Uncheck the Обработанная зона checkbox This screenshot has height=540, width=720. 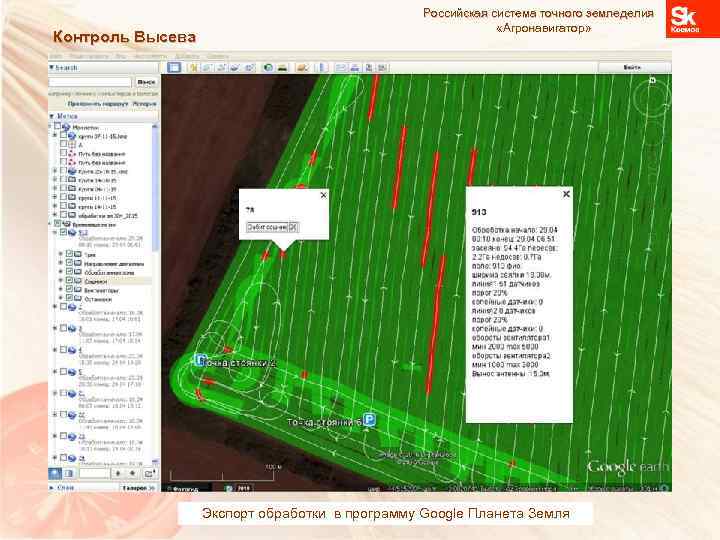[x=69, y=271]
